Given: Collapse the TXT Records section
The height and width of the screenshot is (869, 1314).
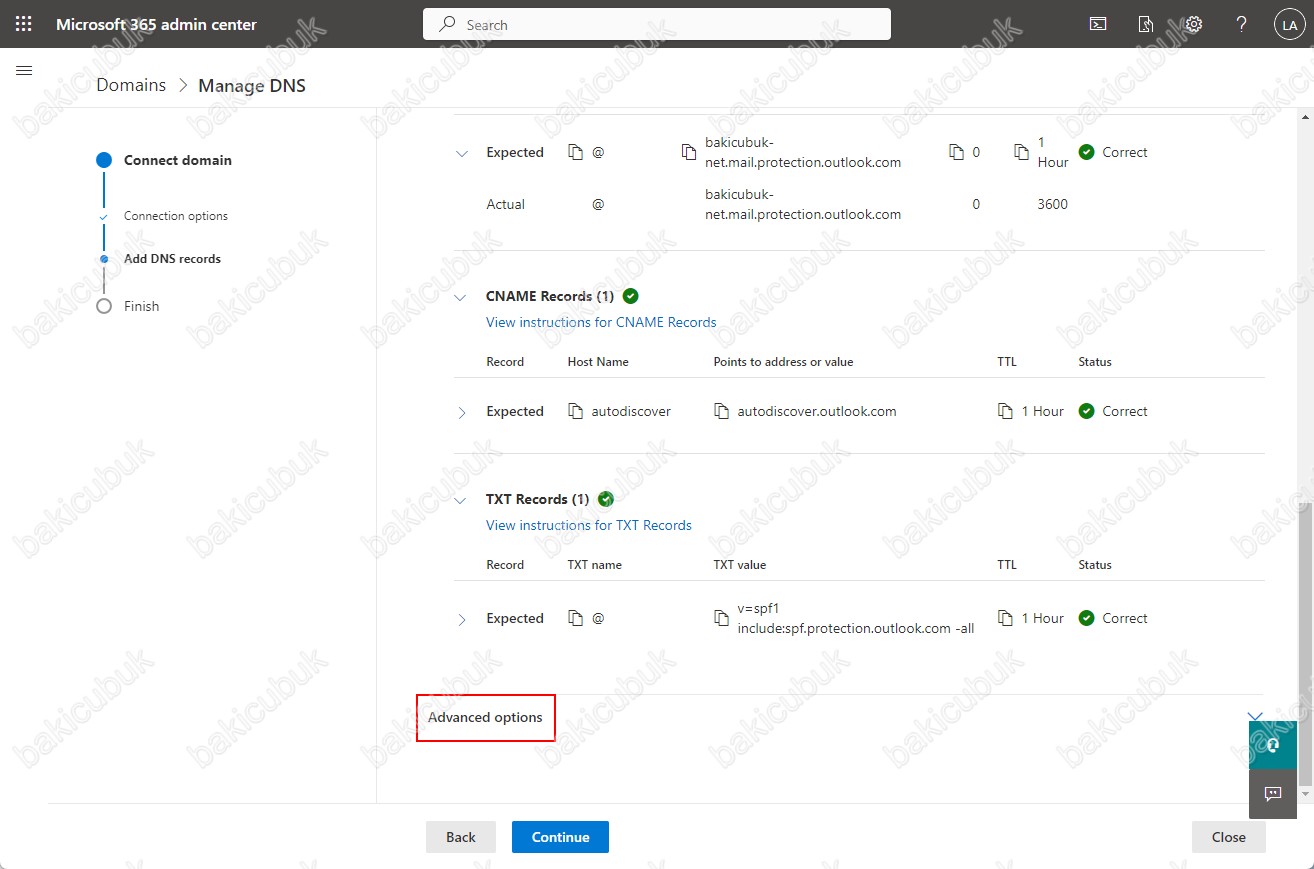Looking at the screenshot, I should 461,500.
